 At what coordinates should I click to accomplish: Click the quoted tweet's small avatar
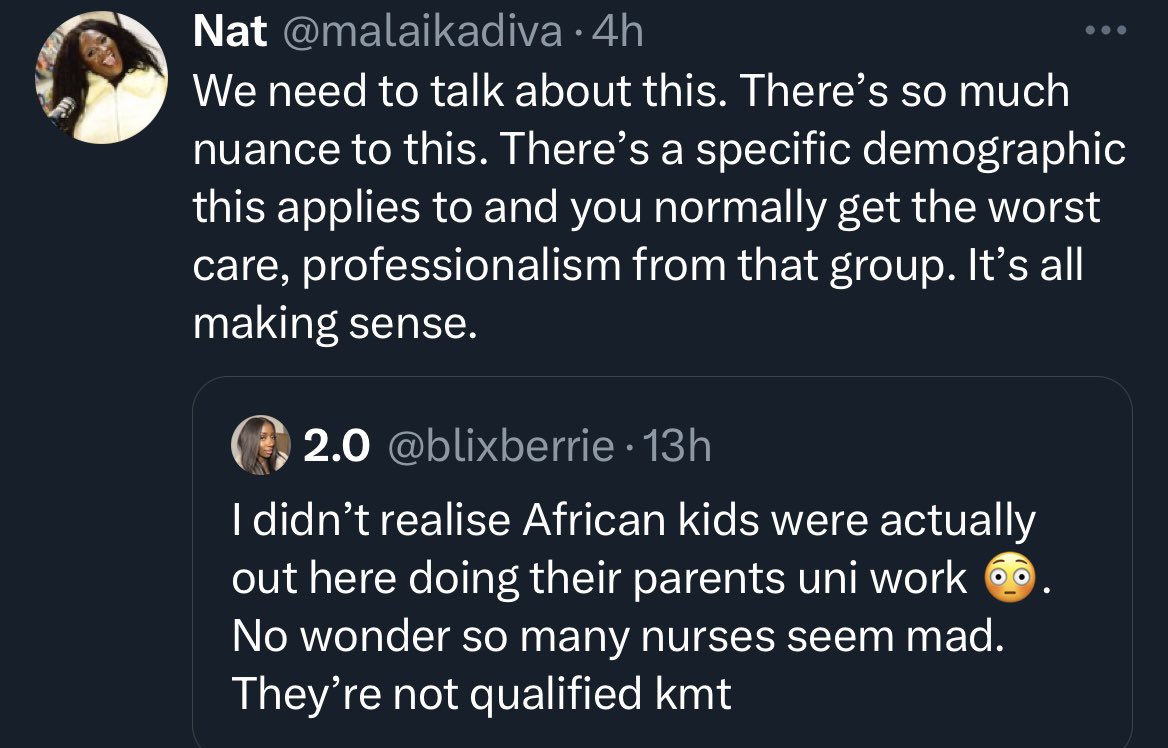260,445
